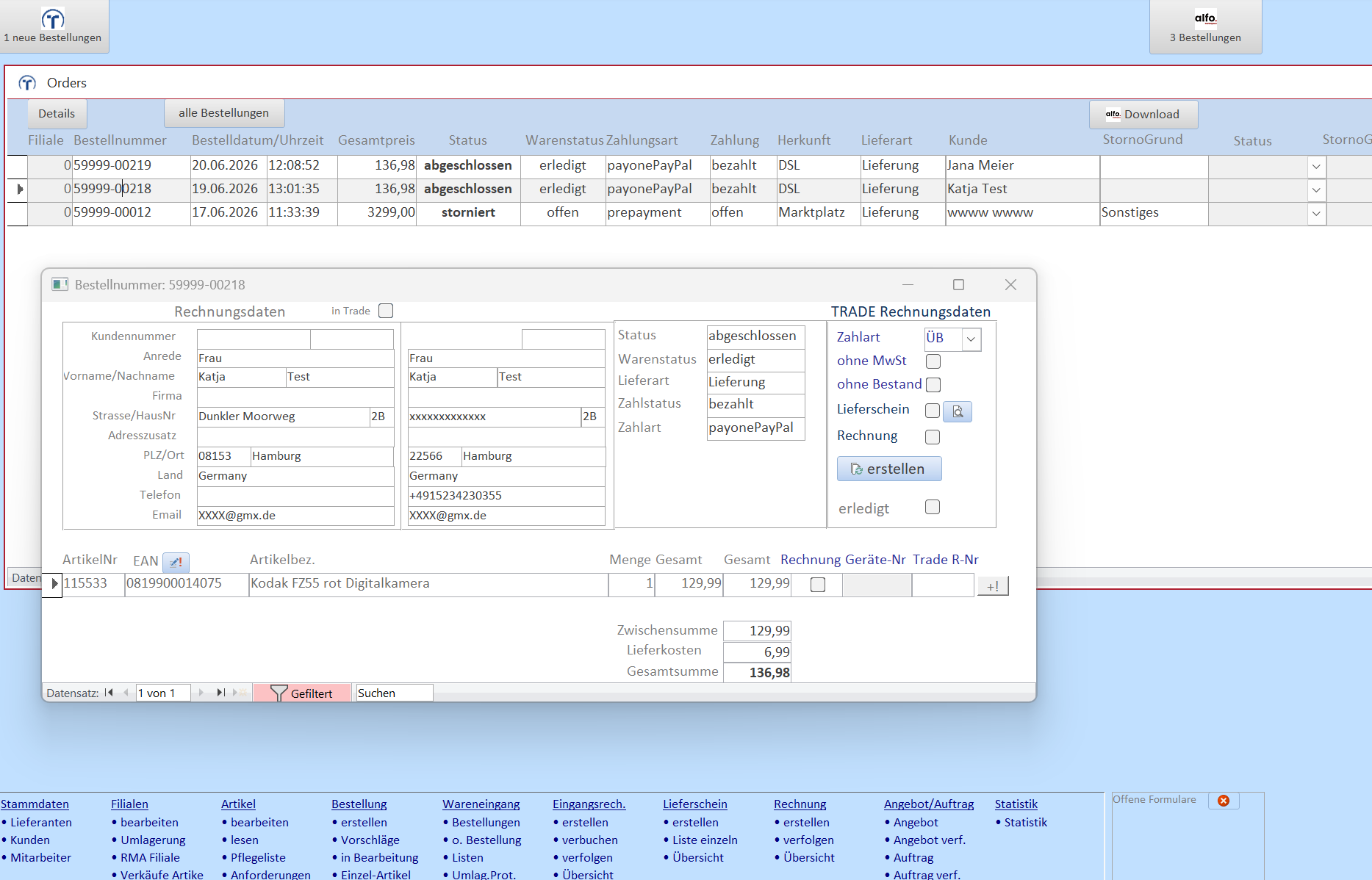This screenshot has width=1372, height=880.
Task: Open the Stammdaten menu heading
Action: tap(35, 804)
